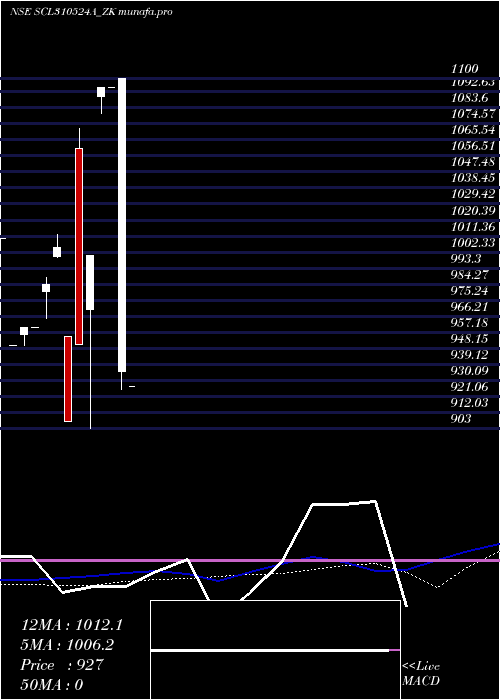Select the small white candle near 957
Screen dimensions: 500x700
[24, 331]
